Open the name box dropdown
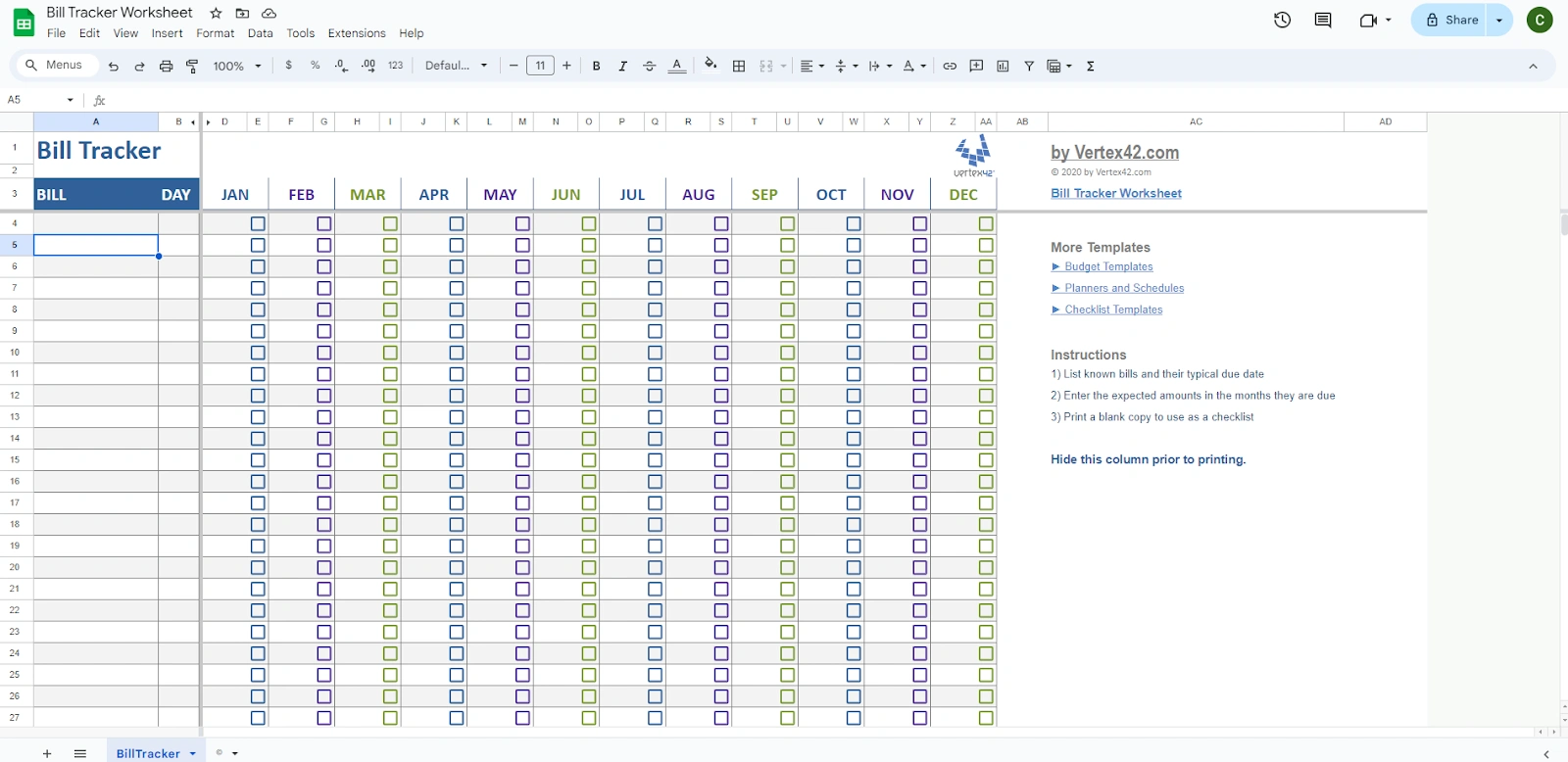1568x762 pixels. point(70,100)
